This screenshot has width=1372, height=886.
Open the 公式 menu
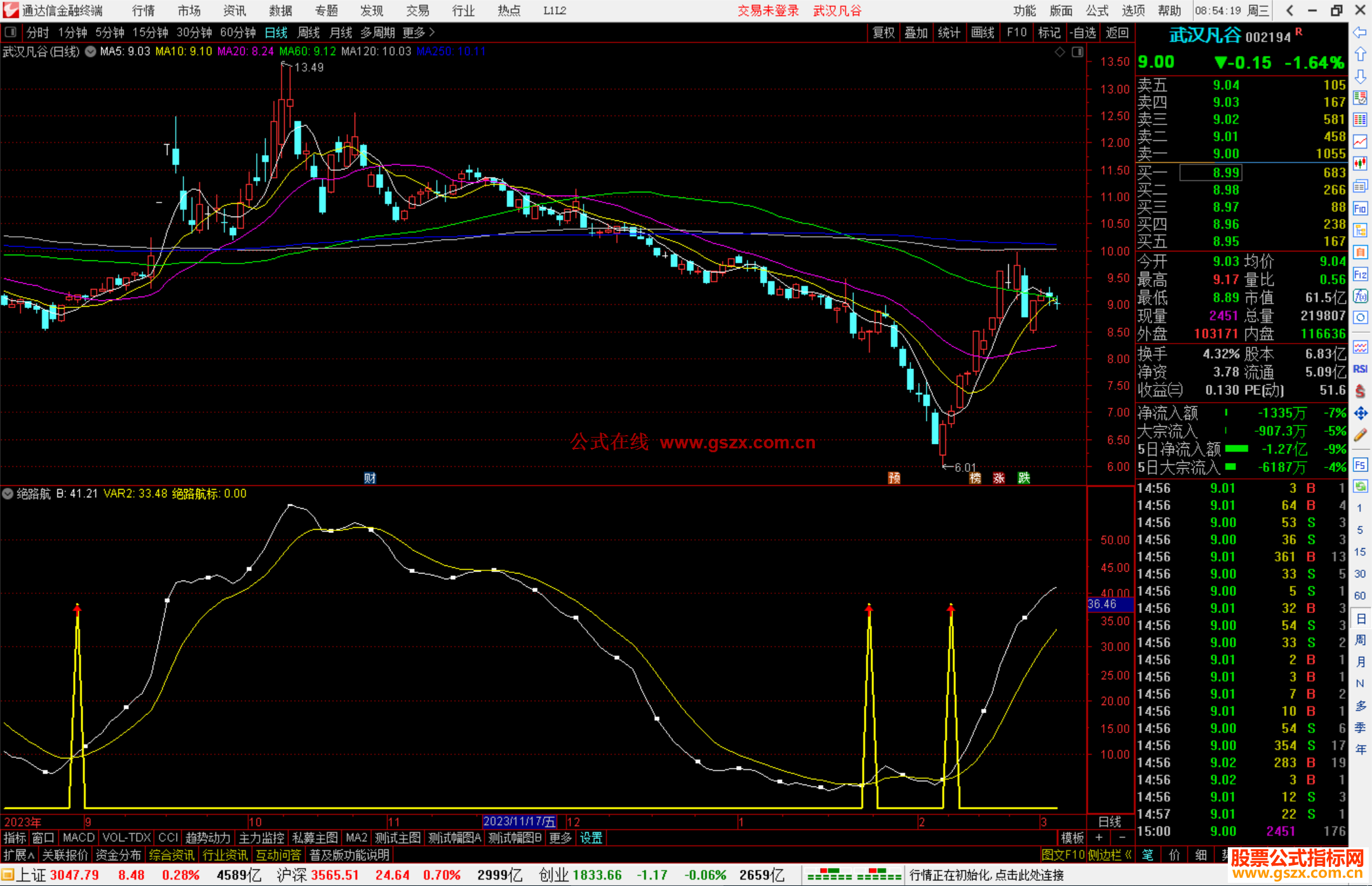(1096, 10)
